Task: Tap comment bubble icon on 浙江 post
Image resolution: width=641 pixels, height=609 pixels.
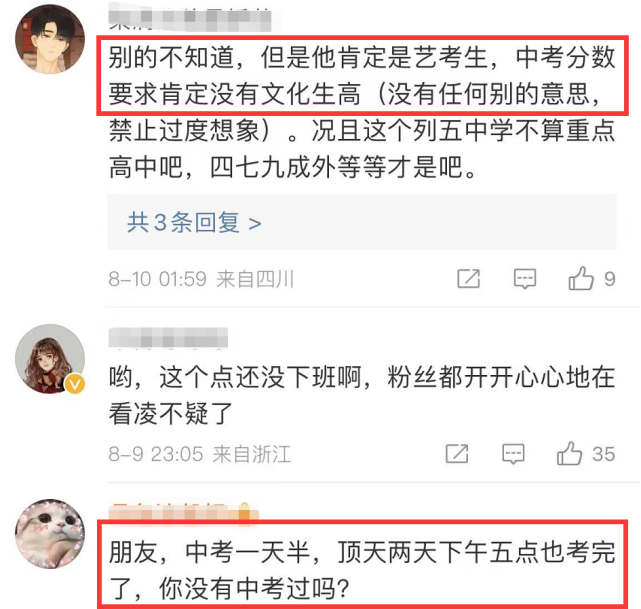Action: 513,454
